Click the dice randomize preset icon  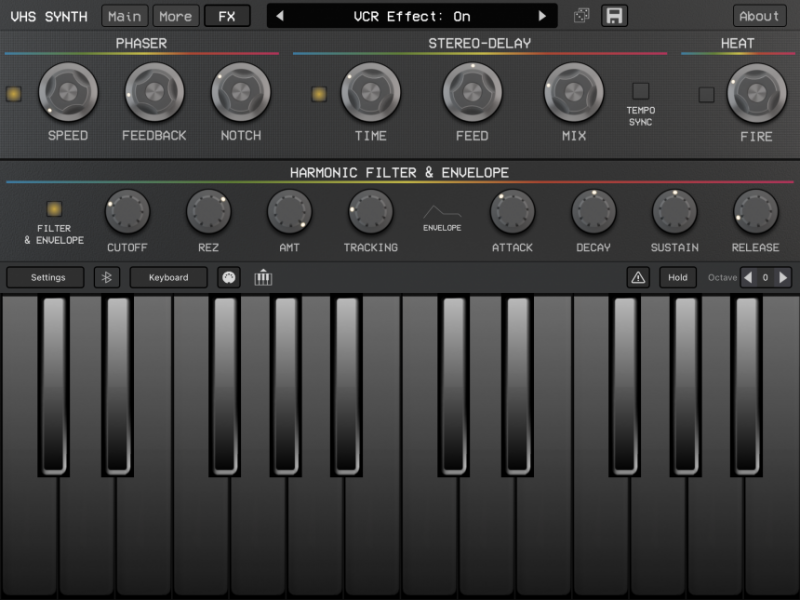tap(583, 15)
